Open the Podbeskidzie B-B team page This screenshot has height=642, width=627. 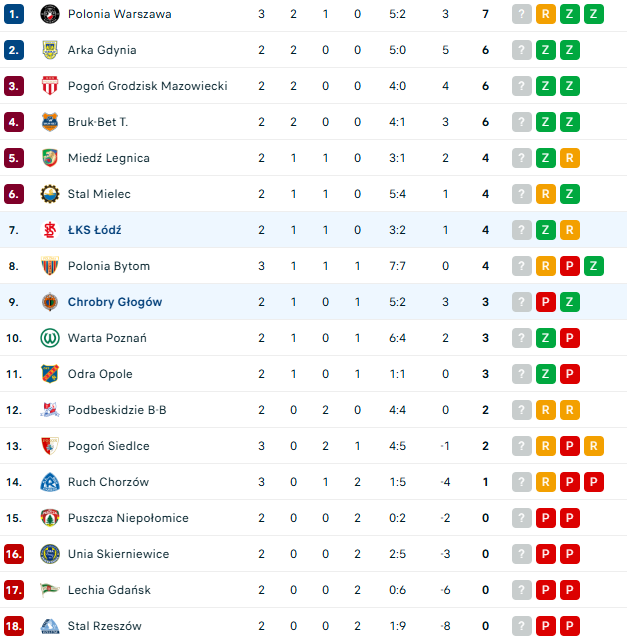click(117, 410)
